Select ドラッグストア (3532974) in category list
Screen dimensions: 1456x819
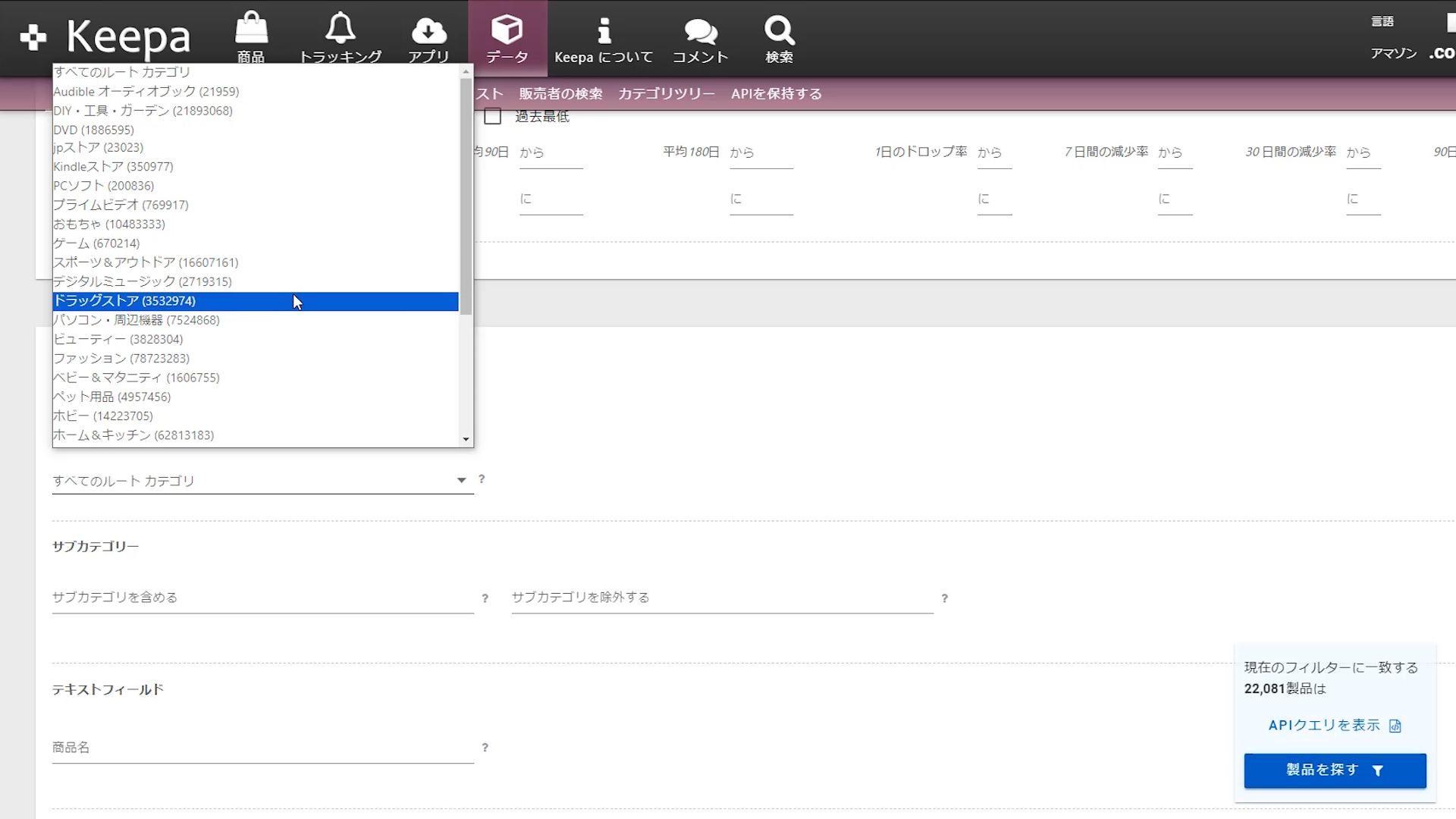pos(124,301)
